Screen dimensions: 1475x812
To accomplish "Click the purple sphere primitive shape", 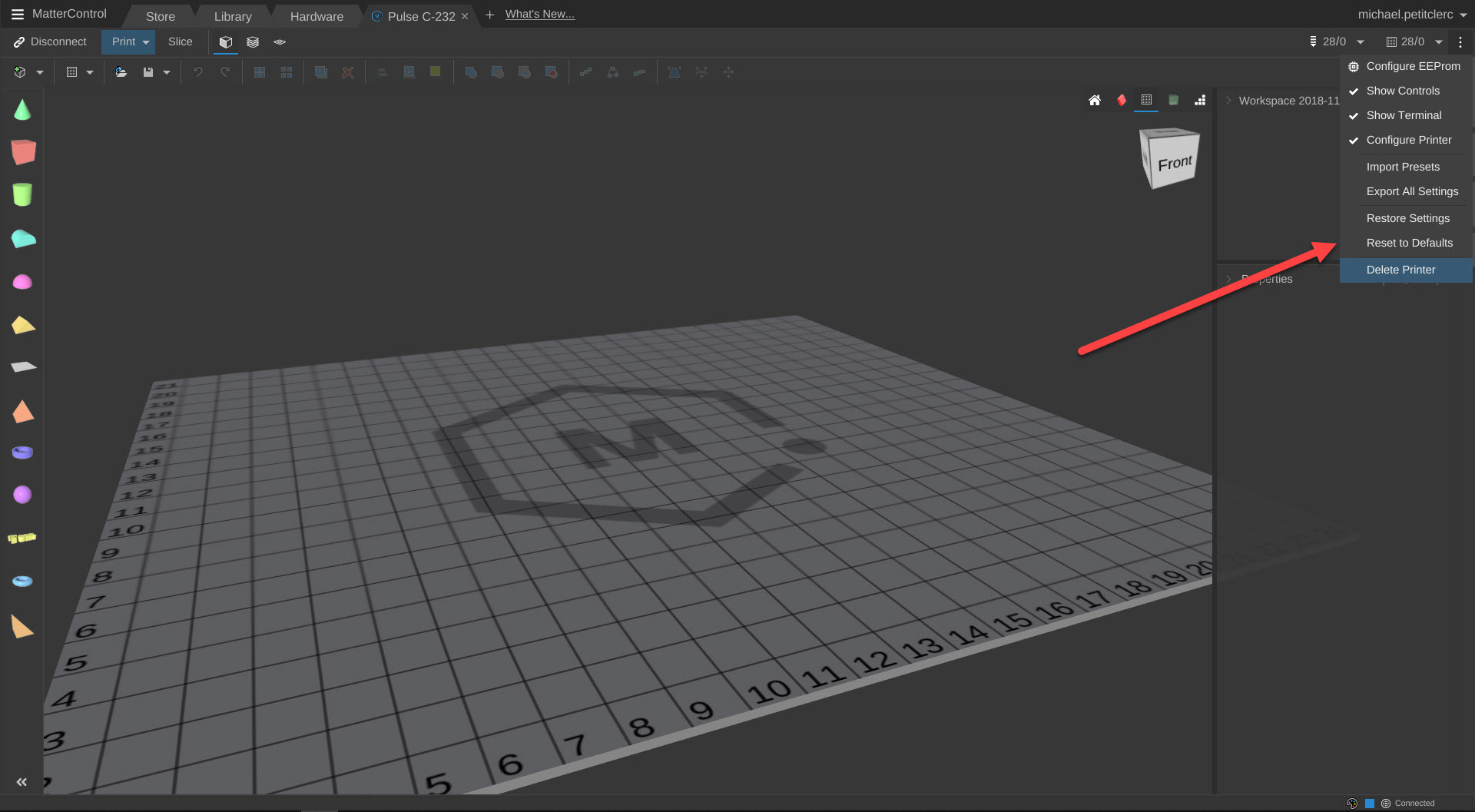I will pos(22,495).
